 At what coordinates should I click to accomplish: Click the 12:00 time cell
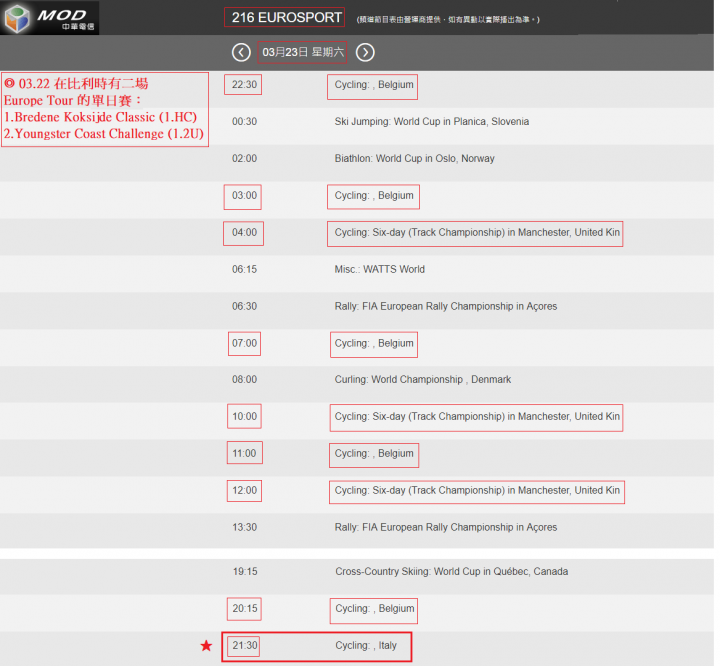coord(244,491)
